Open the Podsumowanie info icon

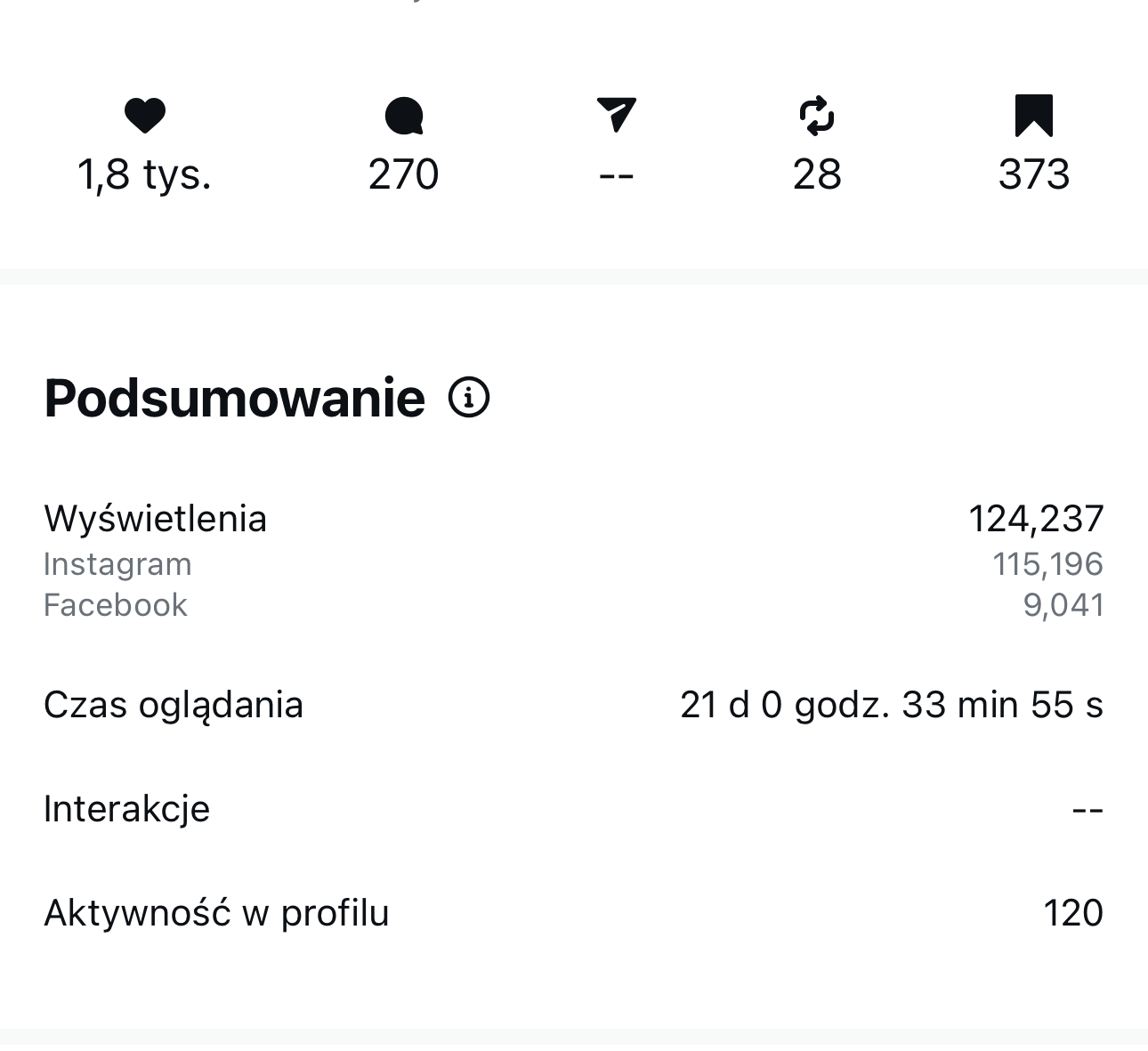(469, 397)
